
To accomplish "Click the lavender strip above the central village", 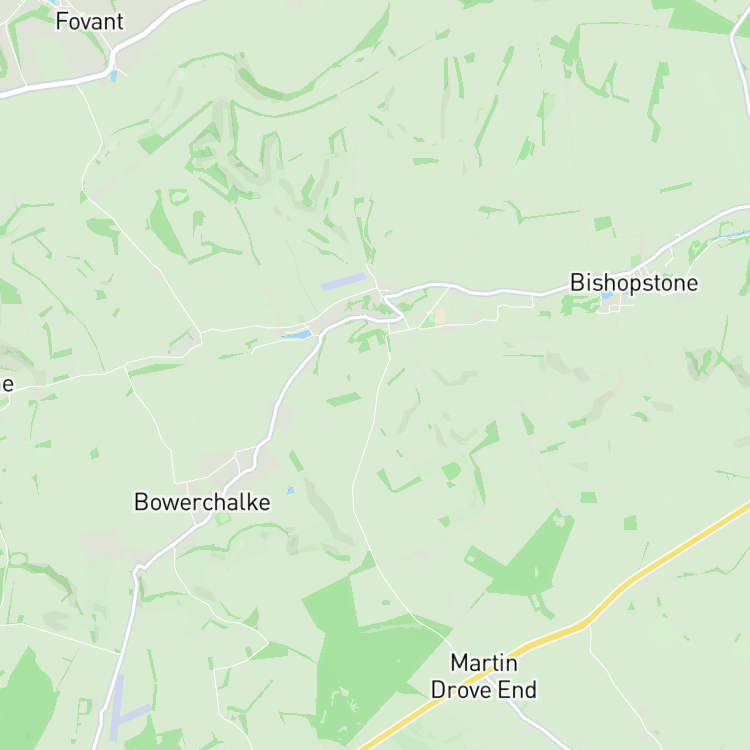I will [343, 282].
